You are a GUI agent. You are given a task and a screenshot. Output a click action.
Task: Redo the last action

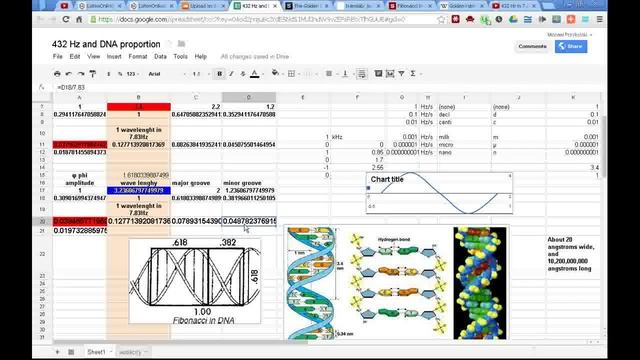point(81,74)
